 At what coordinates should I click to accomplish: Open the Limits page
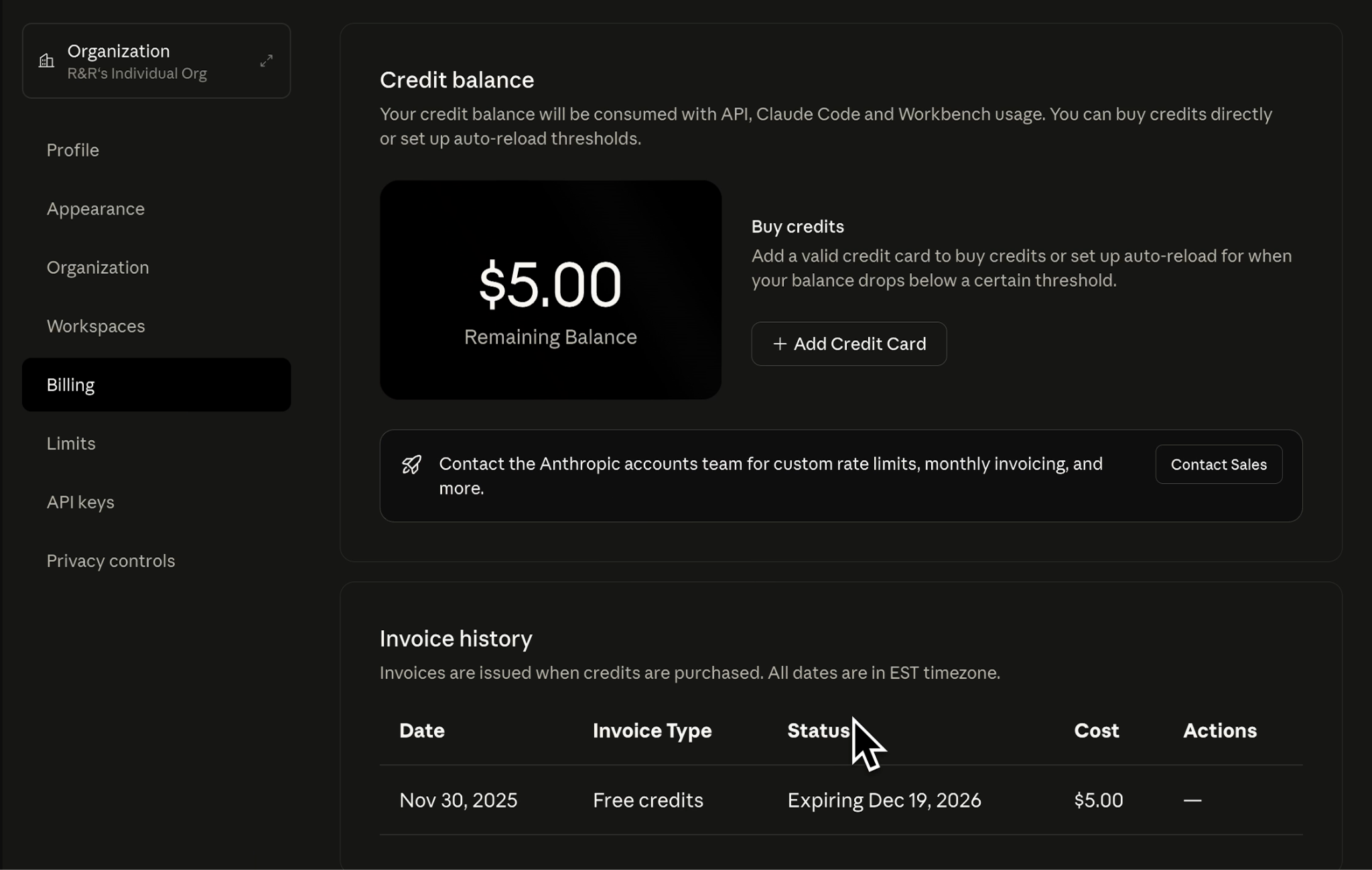pyautogui.click(x=71, y=443)
